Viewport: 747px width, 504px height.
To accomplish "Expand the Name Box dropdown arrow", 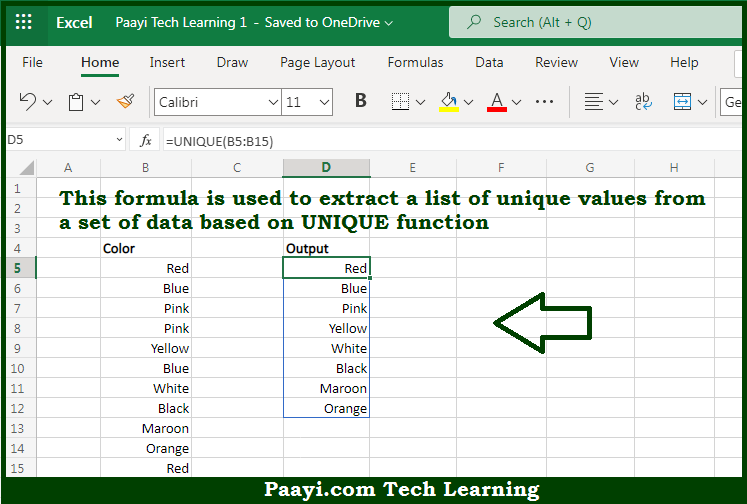I will (119, 140).
